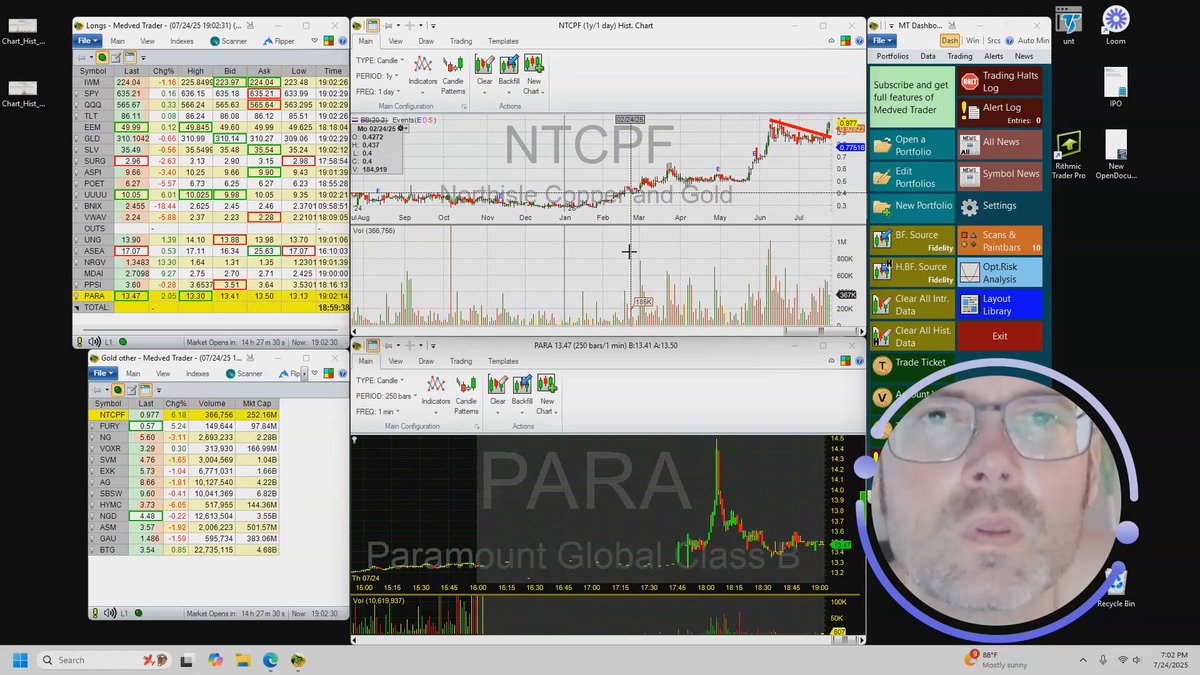Select the PARA row in Longs watchlist
1200x675 pixels.
(210, 296)
